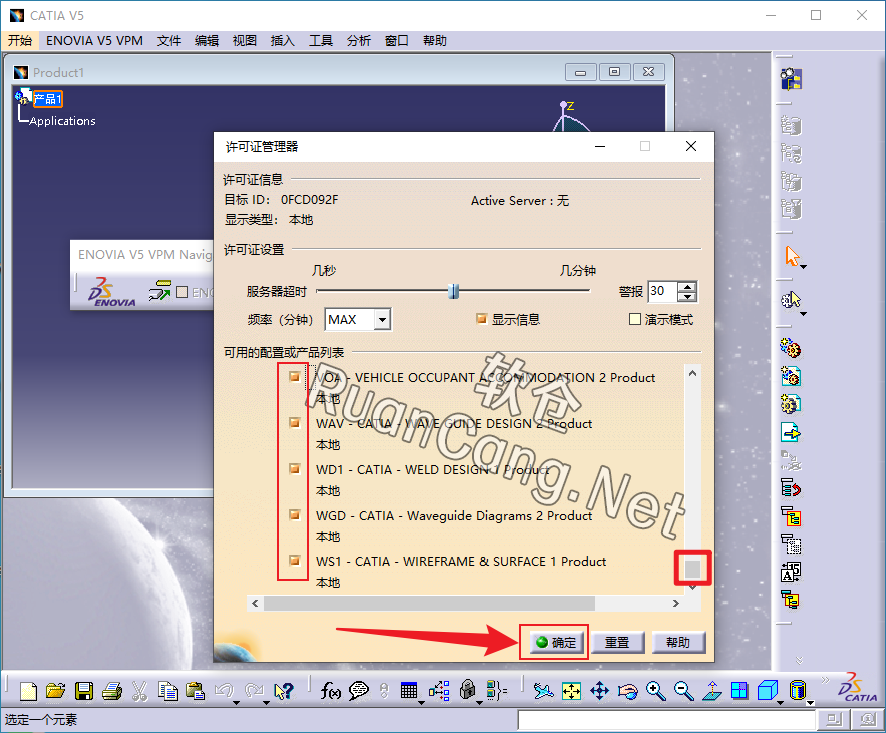Confirm with the 确定 button
Image resolution: width=886 pixels, height=733 pixels.
pos(556,643)
